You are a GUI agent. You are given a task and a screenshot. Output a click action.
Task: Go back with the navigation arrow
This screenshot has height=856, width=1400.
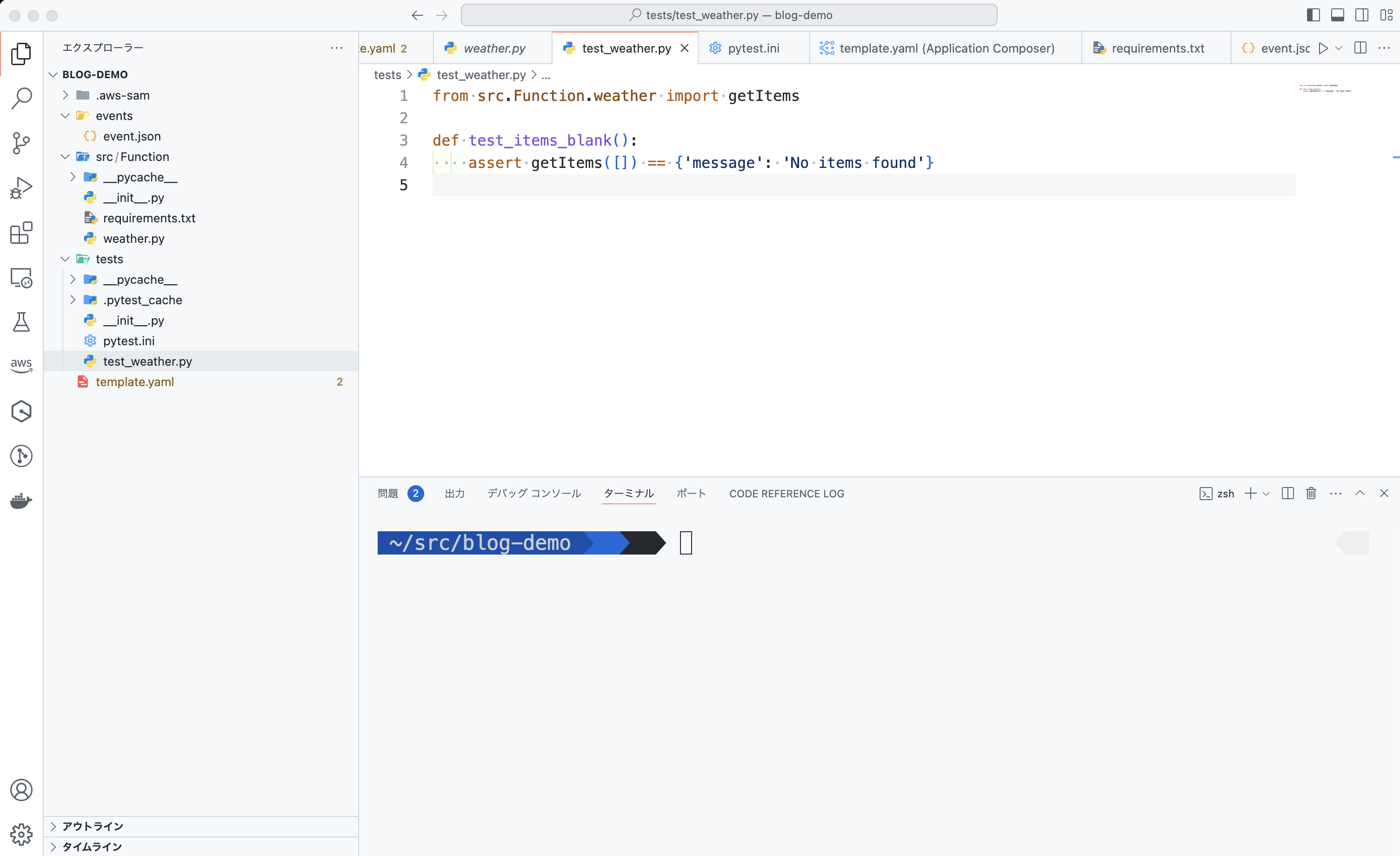click(x=417, y=15)
